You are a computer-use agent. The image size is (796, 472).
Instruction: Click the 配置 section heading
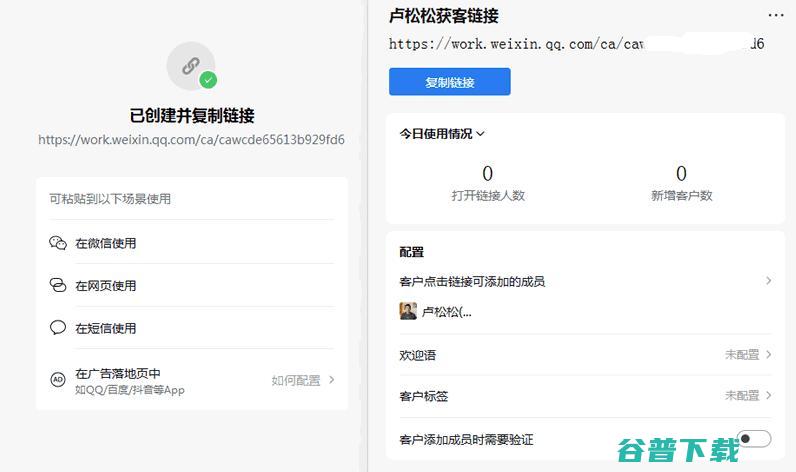coord(412,252)
